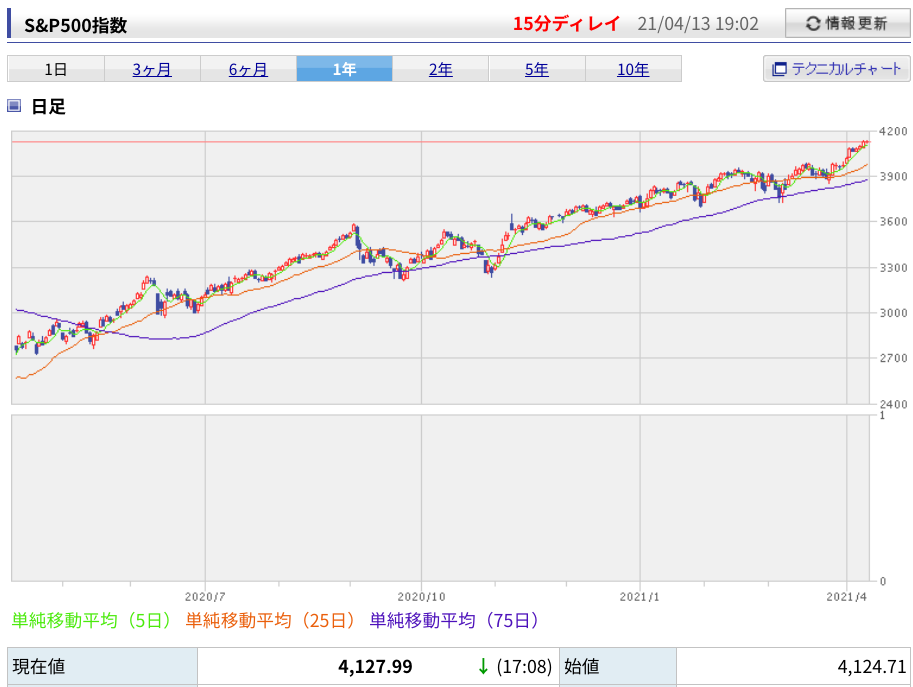Click the green down arrow indicator
913x687 pixels.
[x=483, y=666]
